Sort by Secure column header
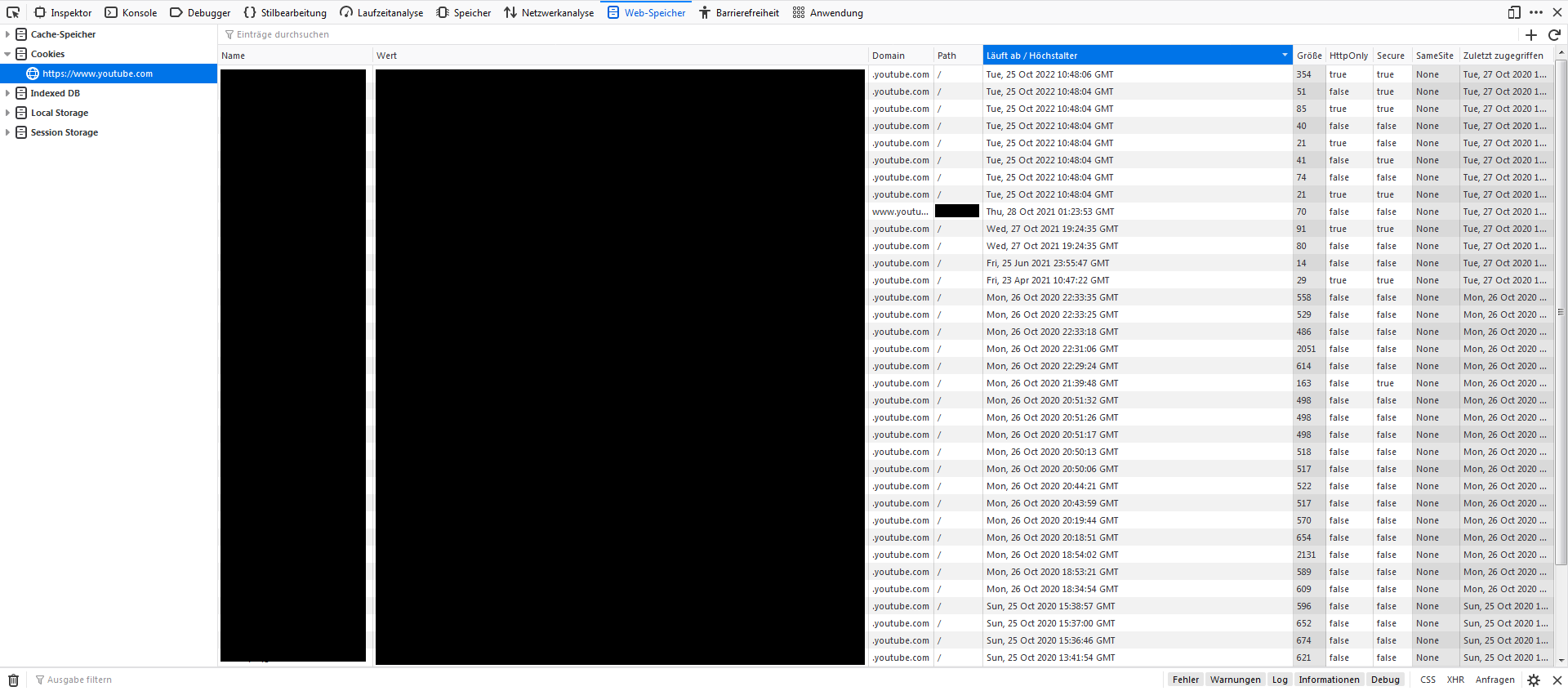The height and width of the screenshot is (691, 1568). click(x=1392, y=56)
